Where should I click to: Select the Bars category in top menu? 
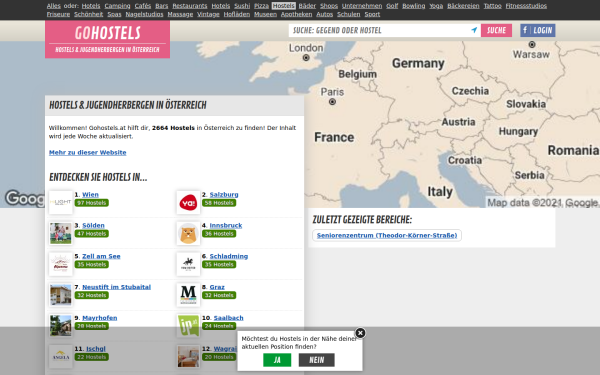click(161, 6)
